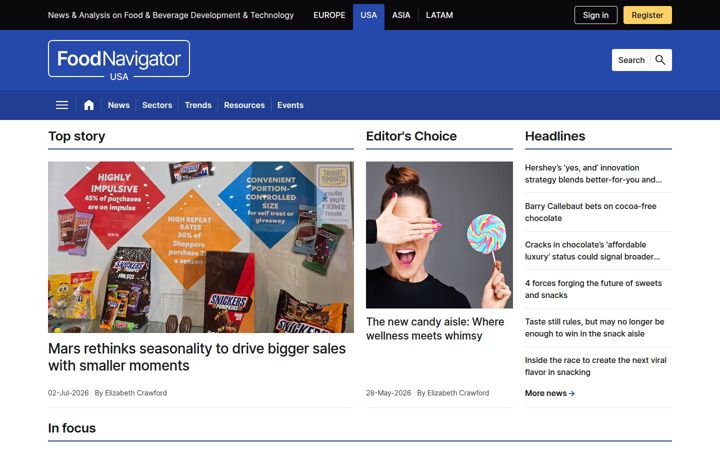Click the 'Top story' section heading
The height and width of the screenshot is (450, 720).
77,136
